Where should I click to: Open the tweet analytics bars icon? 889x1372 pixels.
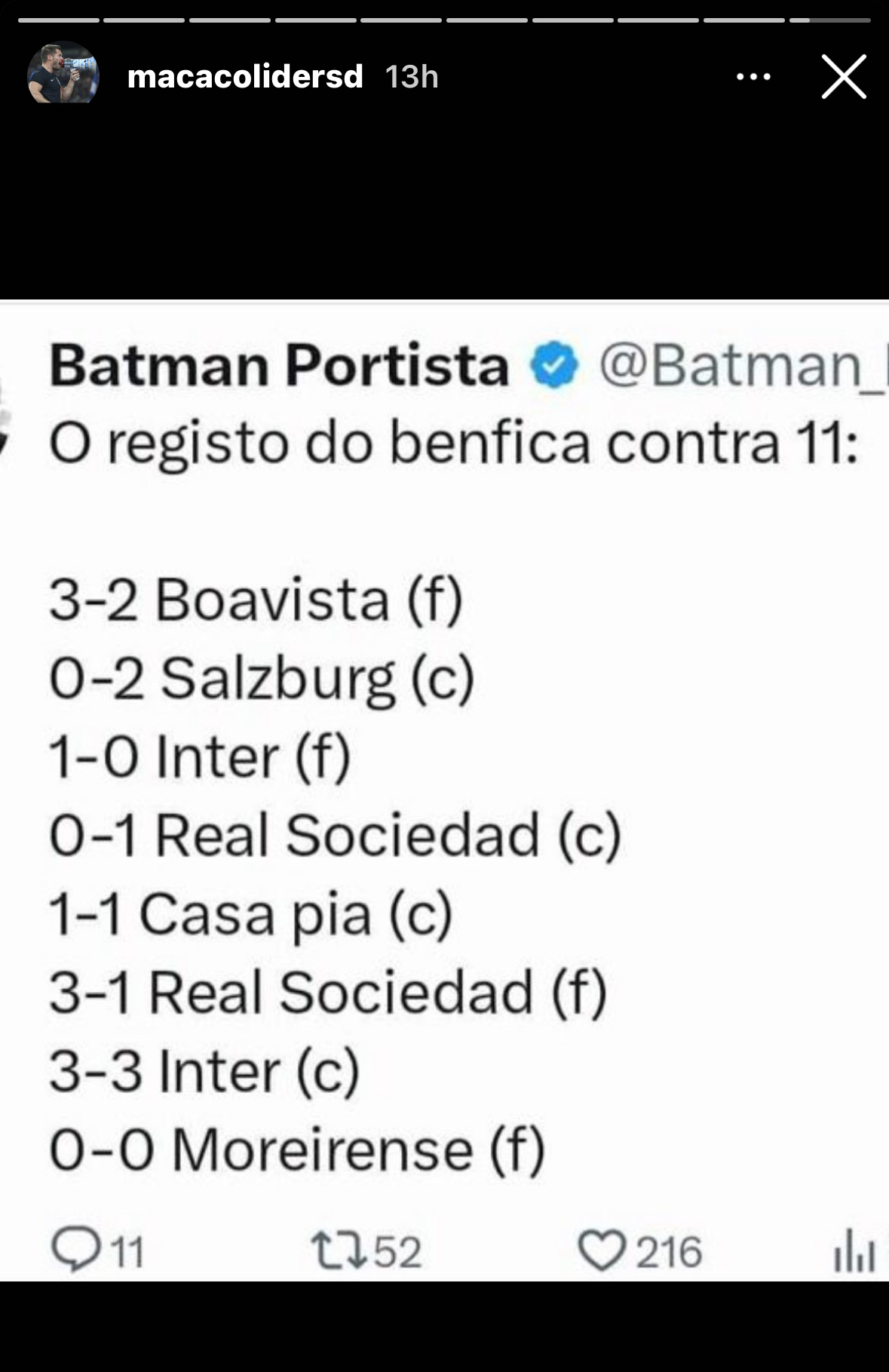[x=854, y=1250]
